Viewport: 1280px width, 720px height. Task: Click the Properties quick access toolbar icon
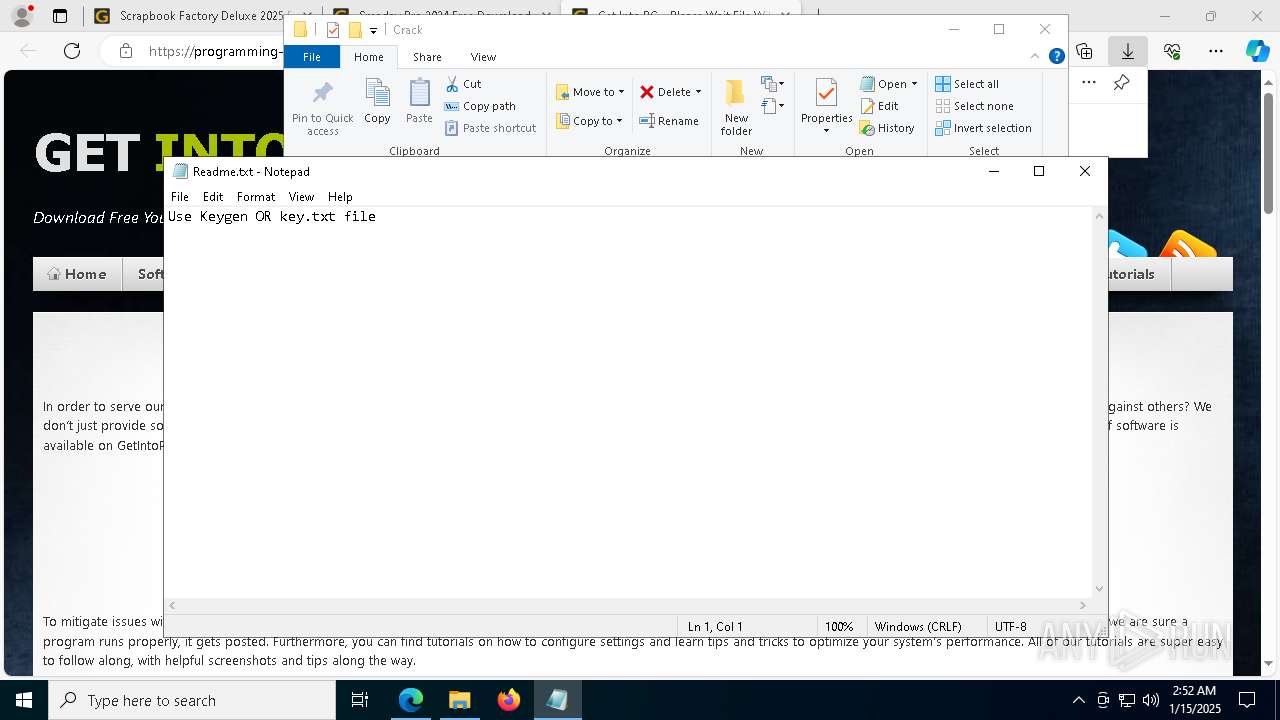tap(333, 30)
